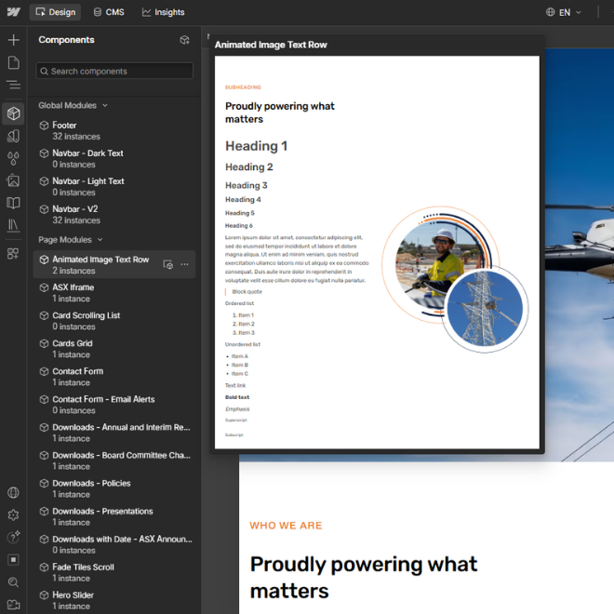Click the Search components field
This screenshot has width=614, height=614.
(115, 71)
